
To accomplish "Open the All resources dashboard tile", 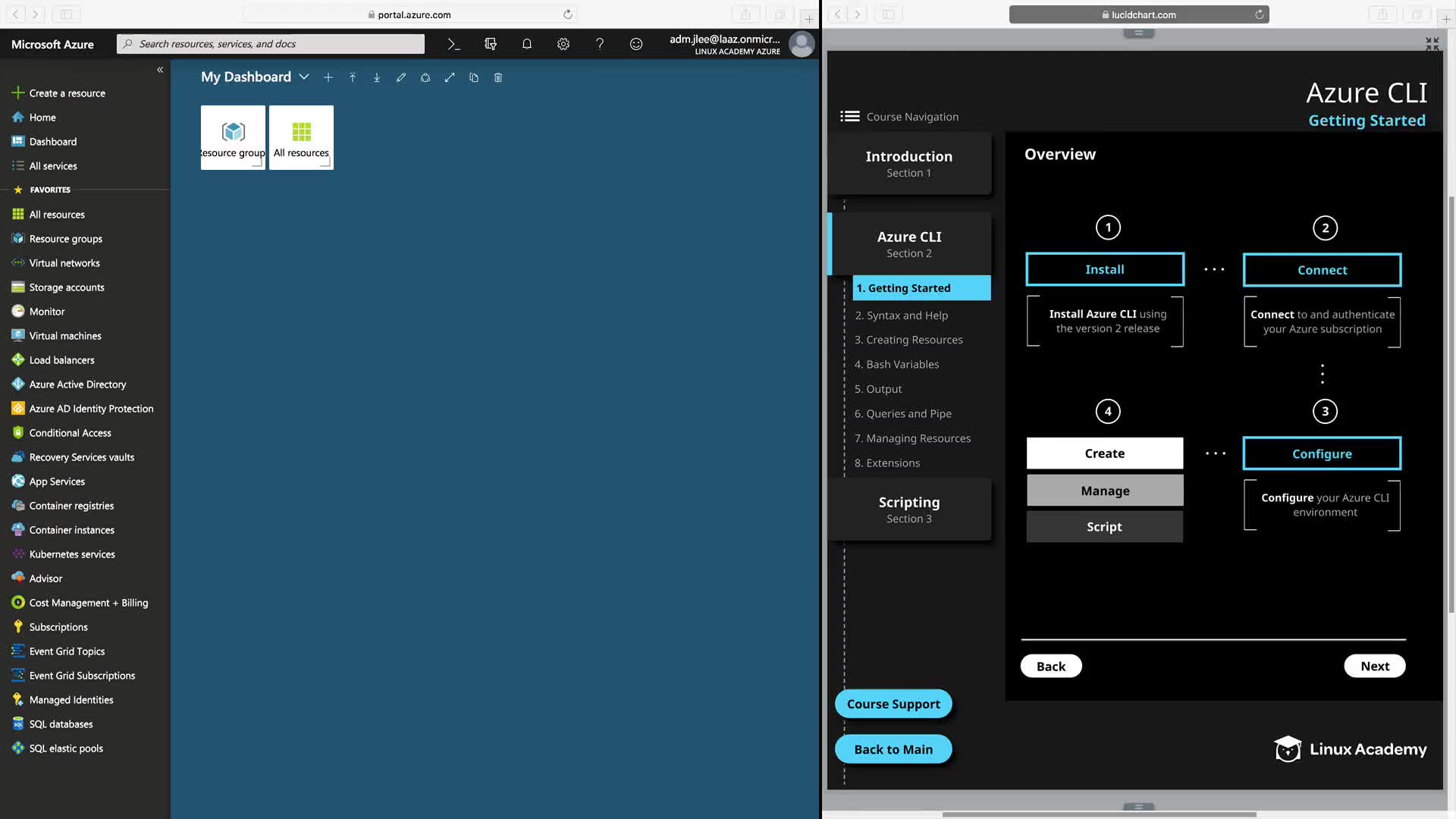I will coord(301,137).
